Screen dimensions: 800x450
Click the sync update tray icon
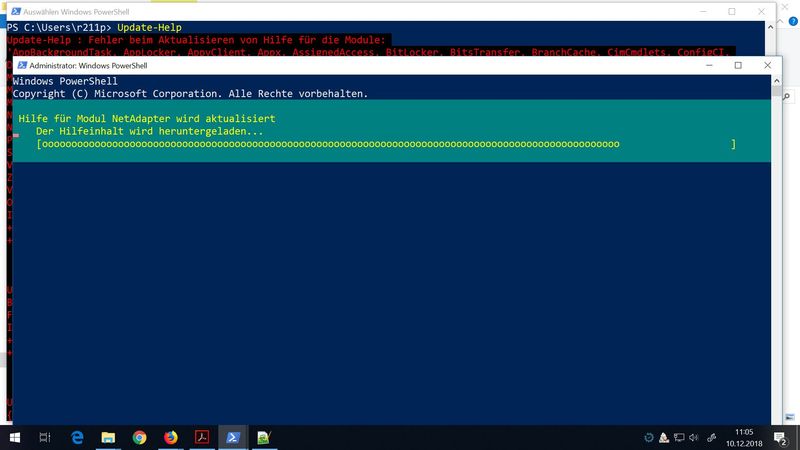pos(648,438)
